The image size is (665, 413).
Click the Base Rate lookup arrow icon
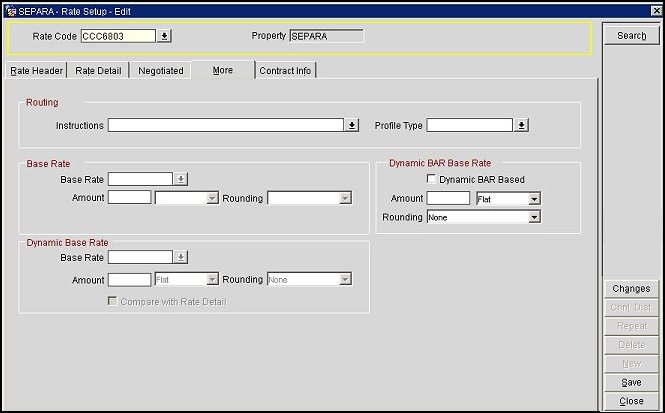coord(181,179)
